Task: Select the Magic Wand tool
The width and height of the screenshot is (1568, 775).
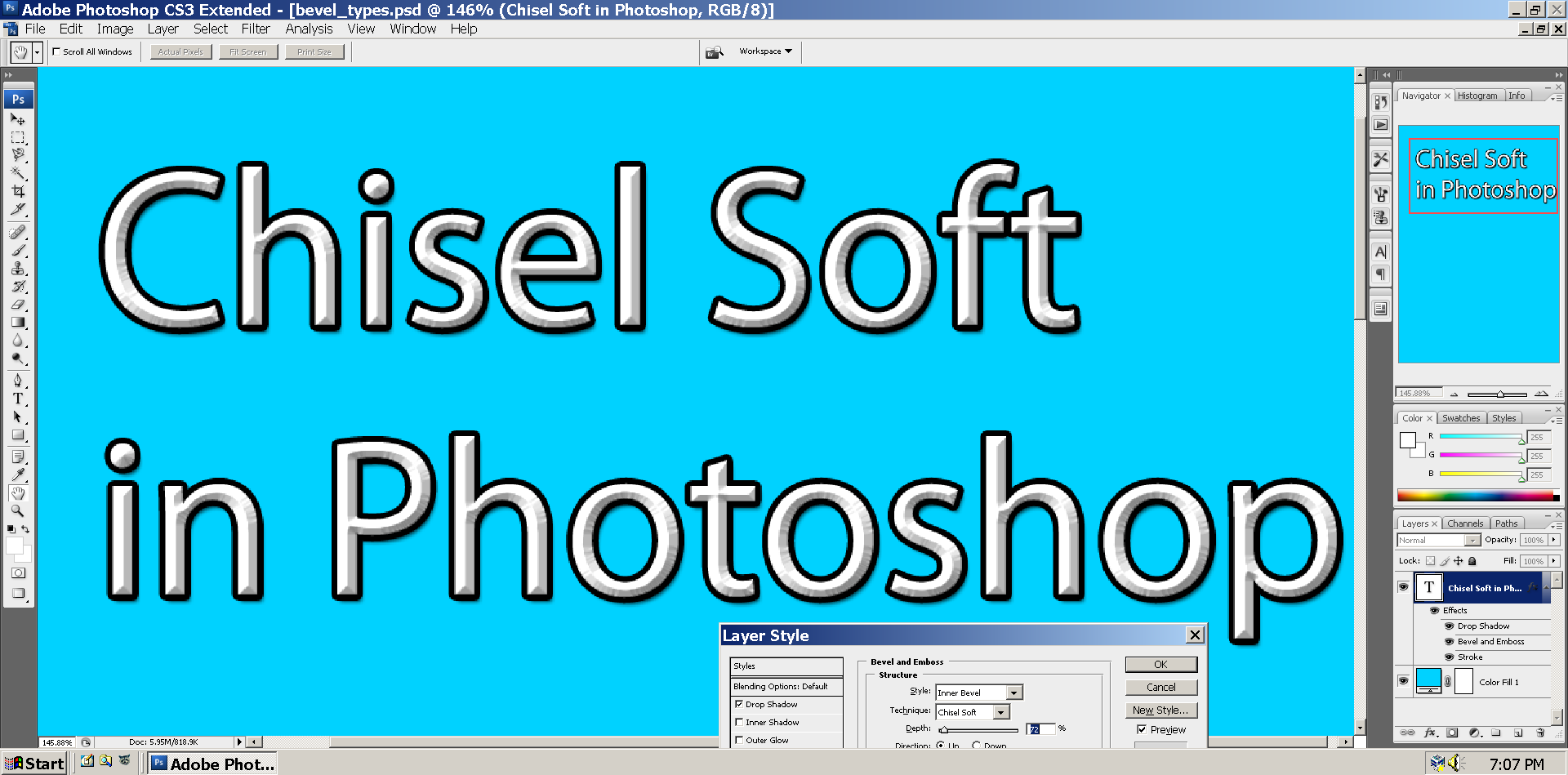Action: 17,173
